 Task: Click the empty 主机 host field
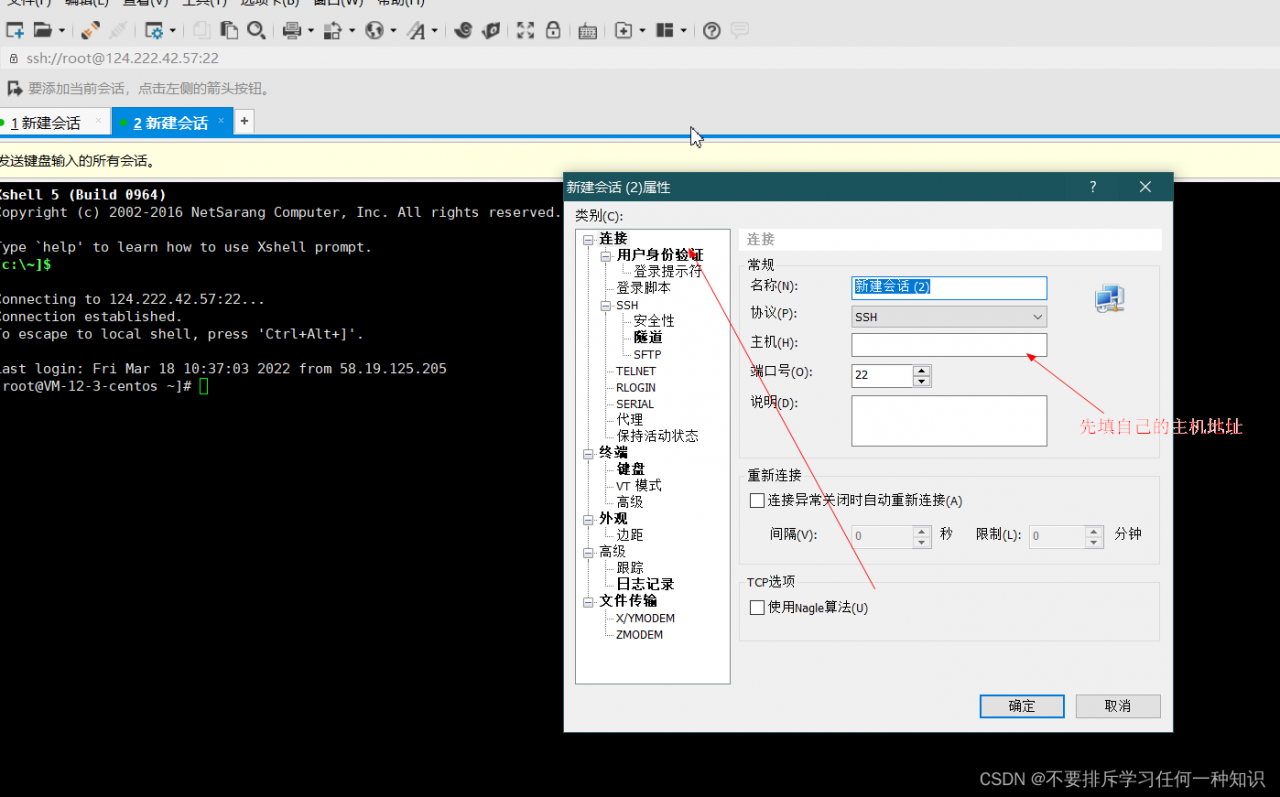pos(949,345)
